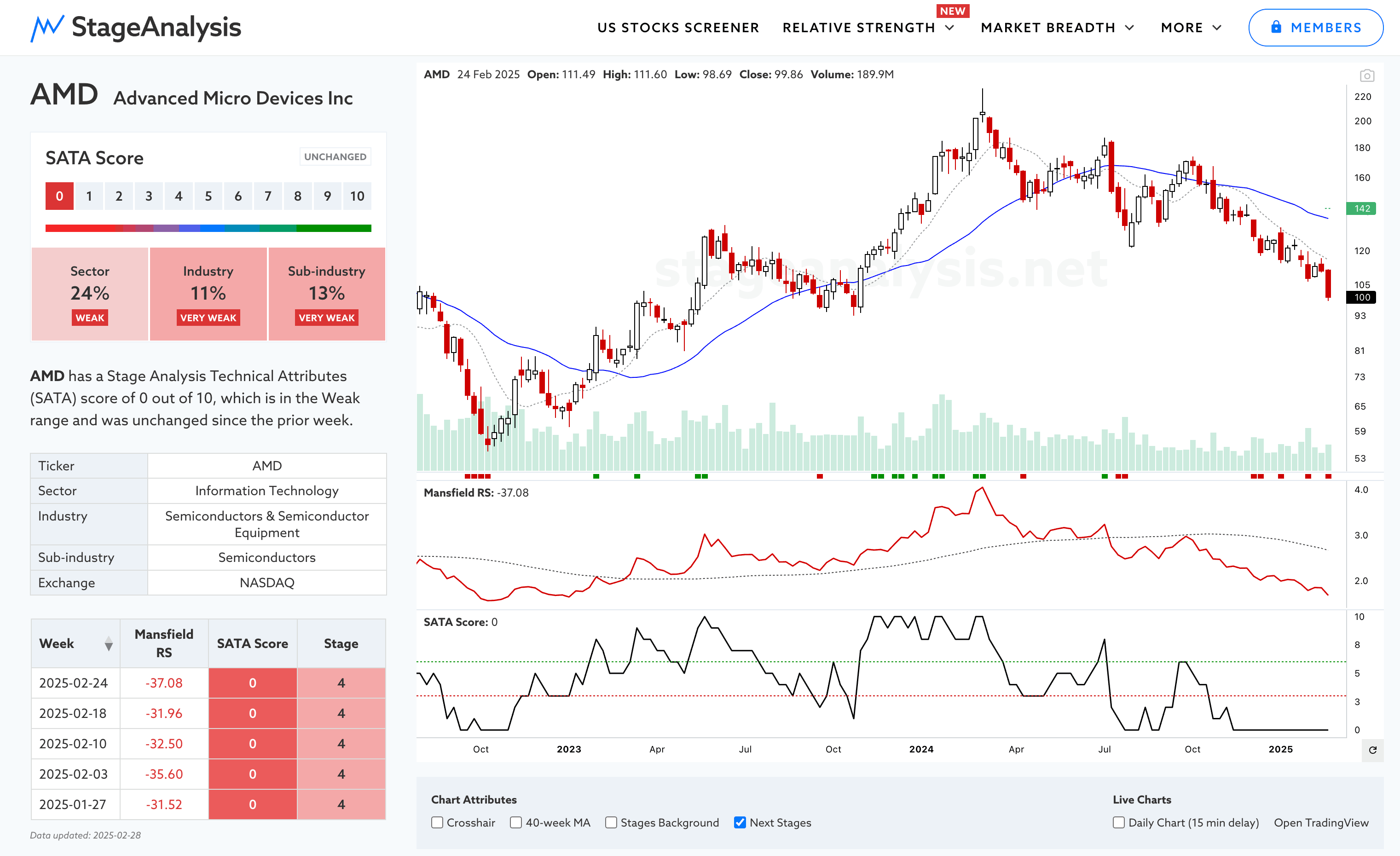This screenshot has width=1400, height=856.
Task: Click the SATA Score: 0 chart label
Action: click(461, 622)
